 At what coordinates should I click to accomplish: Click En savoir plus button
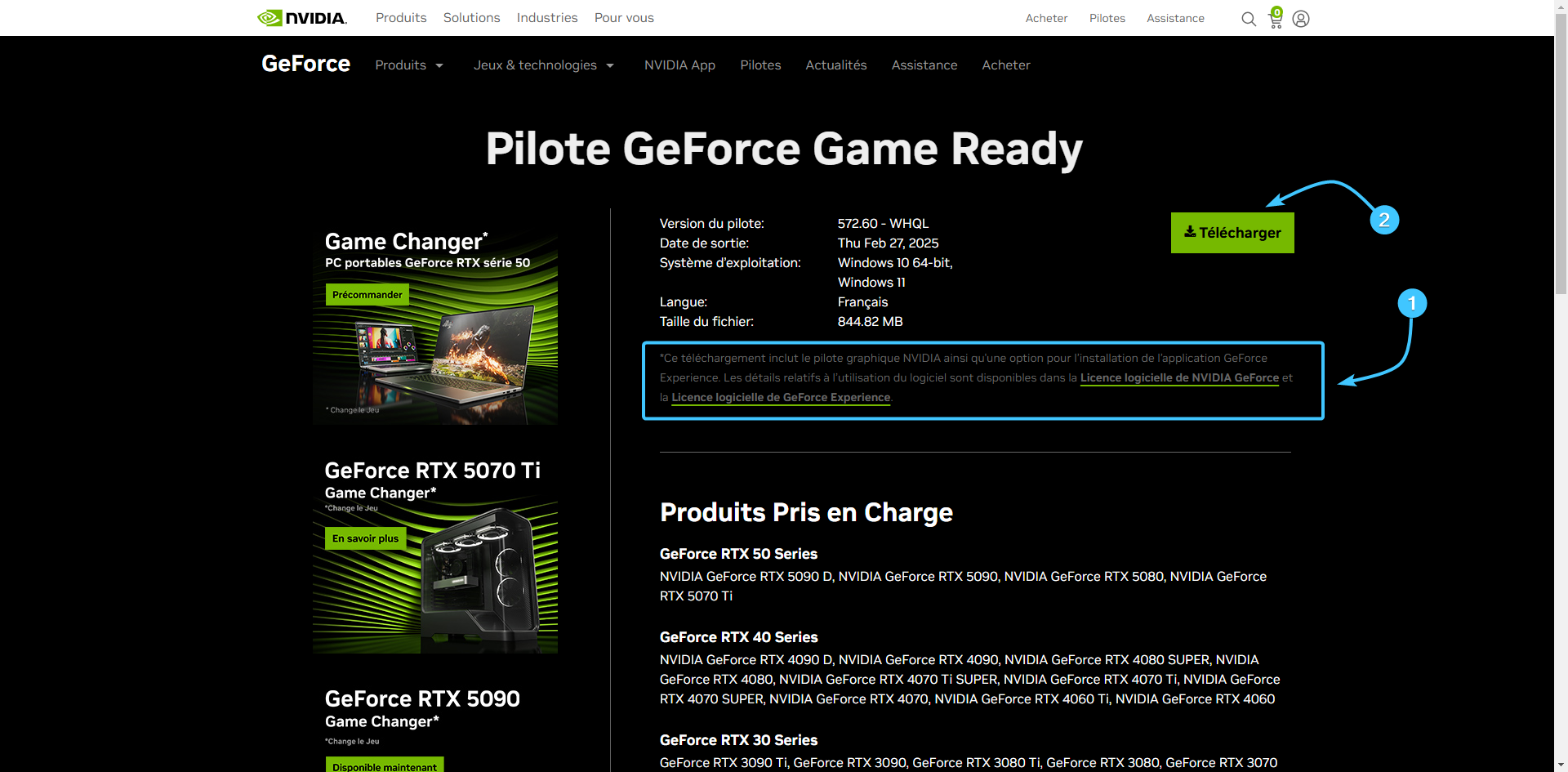365,538
